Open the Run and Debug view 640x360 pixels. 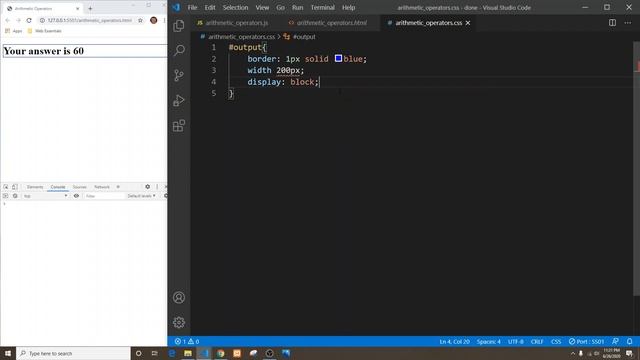pyautogui.click(x=179, y=100)
